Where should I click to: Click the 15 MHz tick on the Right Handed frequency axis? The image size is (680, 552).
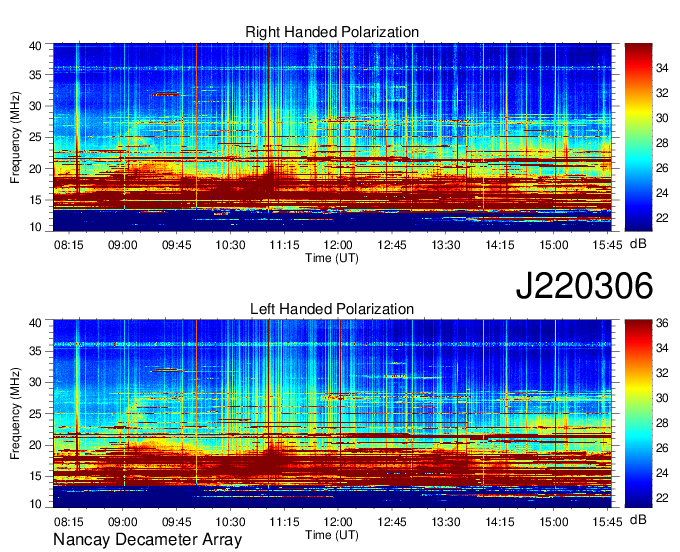(x=35, y=200)
